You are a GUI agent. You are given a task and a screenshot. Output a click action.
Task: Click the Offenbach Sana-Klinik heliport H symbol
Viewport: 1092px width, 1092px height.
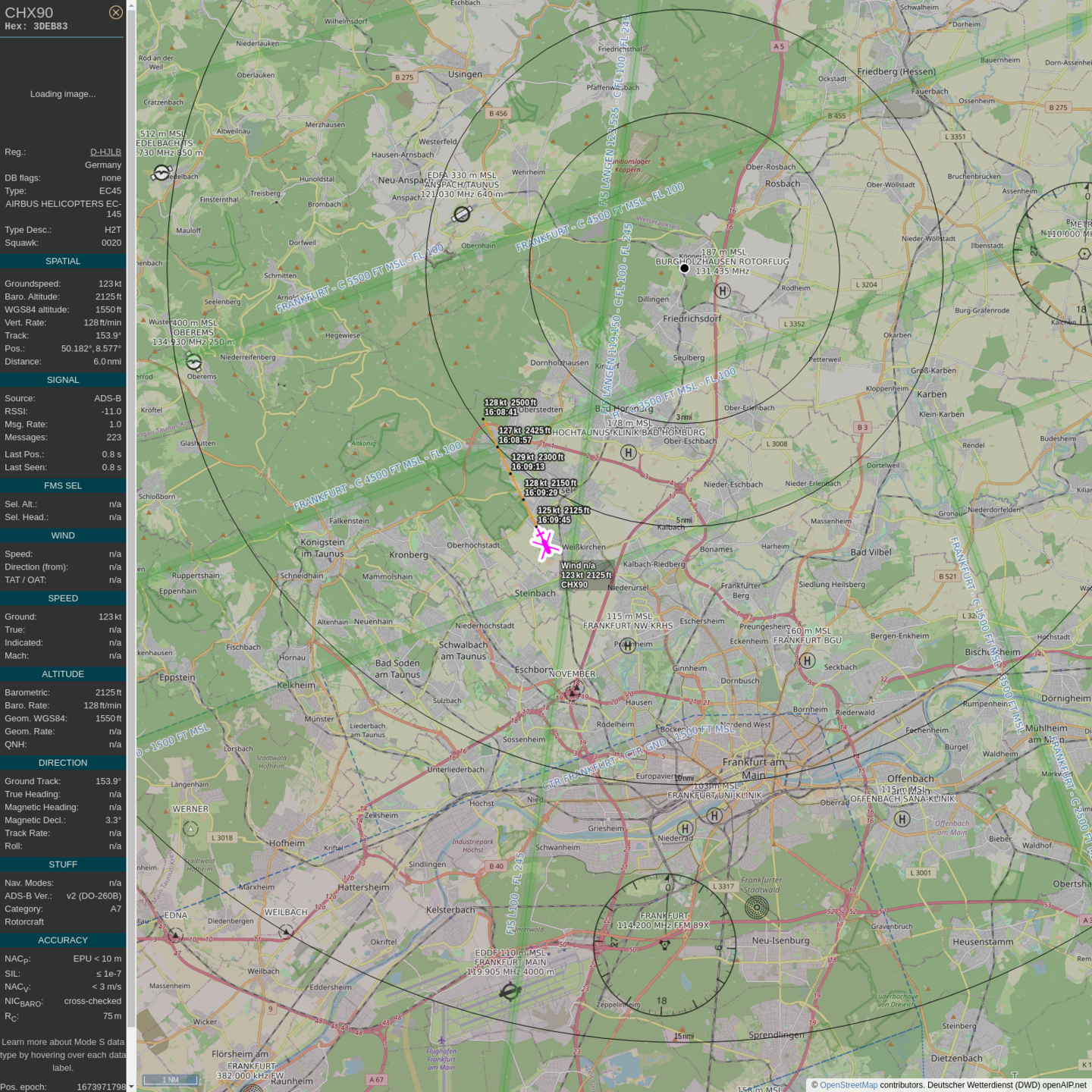click(x=902, y=819)
